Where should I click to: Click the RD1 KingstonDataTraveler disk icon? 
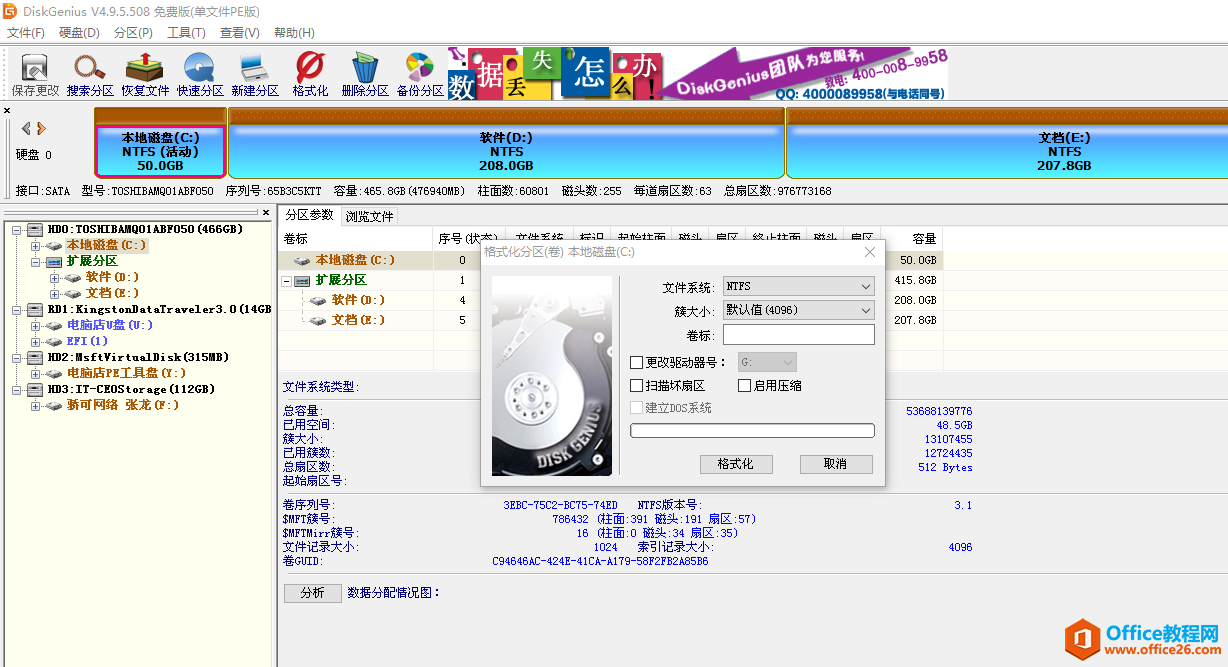pyautogui.click(x=36, y=309)
